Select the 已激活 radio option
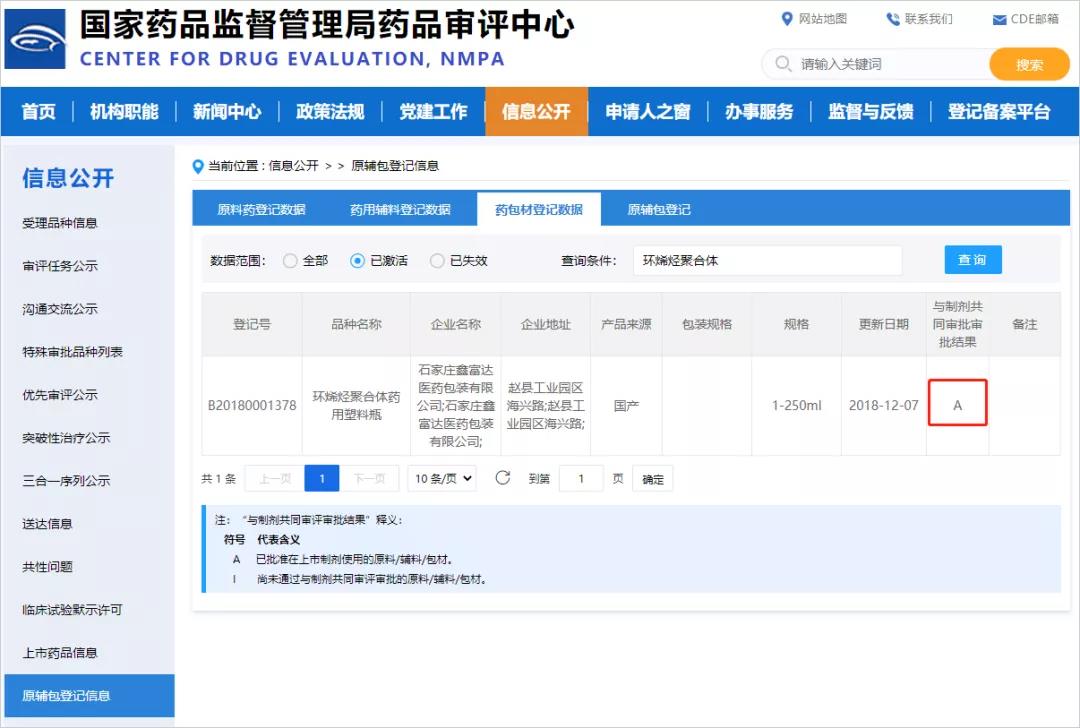Screen dimensions: 1080x728 pos(357,261)
